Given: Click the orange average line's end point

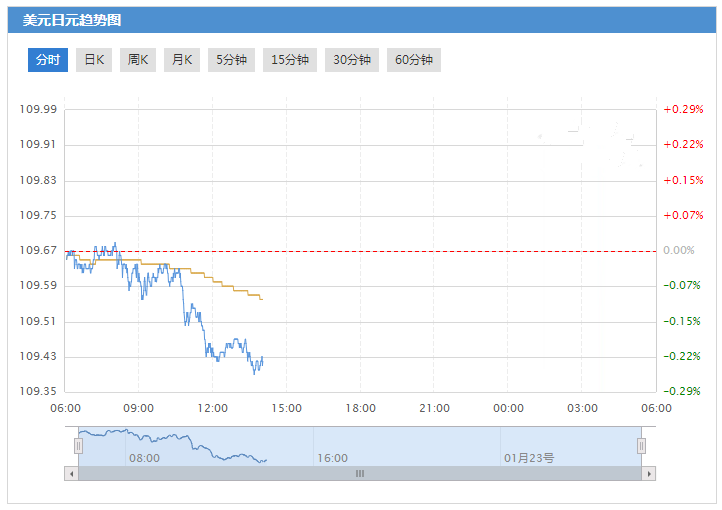Looking at the screenshot, I should [261, 298].
